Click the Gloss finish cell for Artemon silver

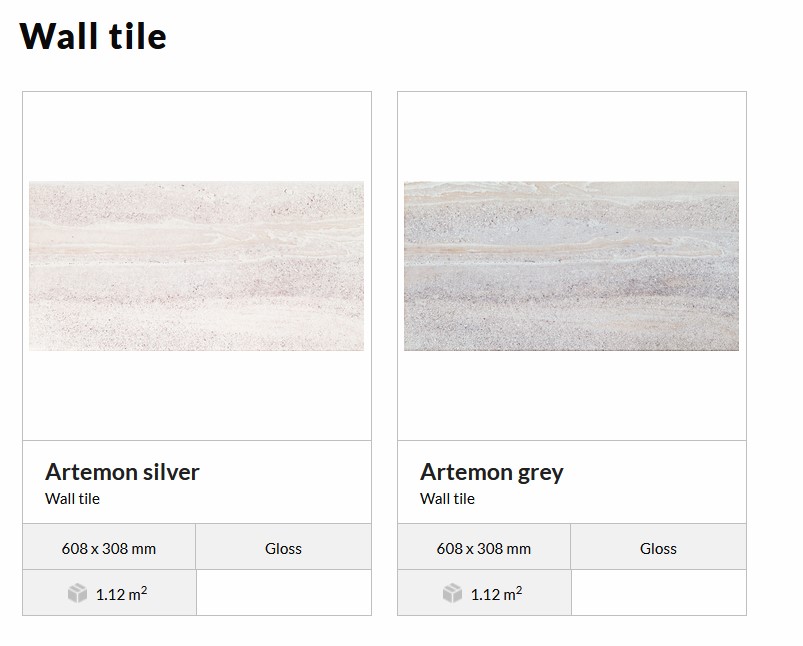[283, 548]
